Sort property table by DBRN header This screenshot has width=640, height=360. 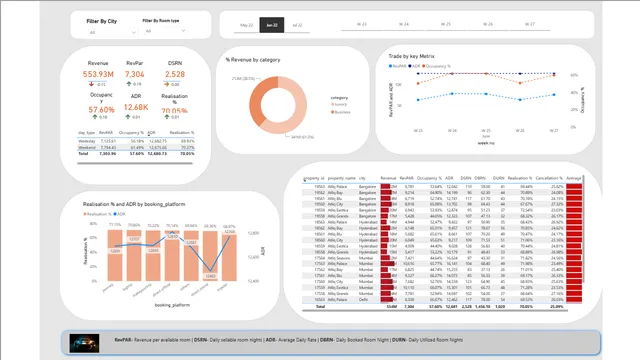(x=480, y=178)
